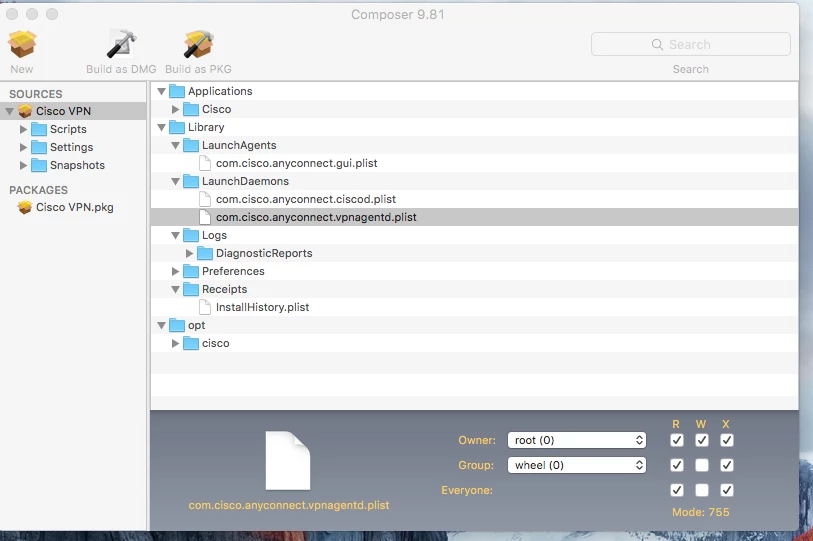Click the Settings folder icon in sidebar
This screenshot has width=813, height=541.
(39, 147)
